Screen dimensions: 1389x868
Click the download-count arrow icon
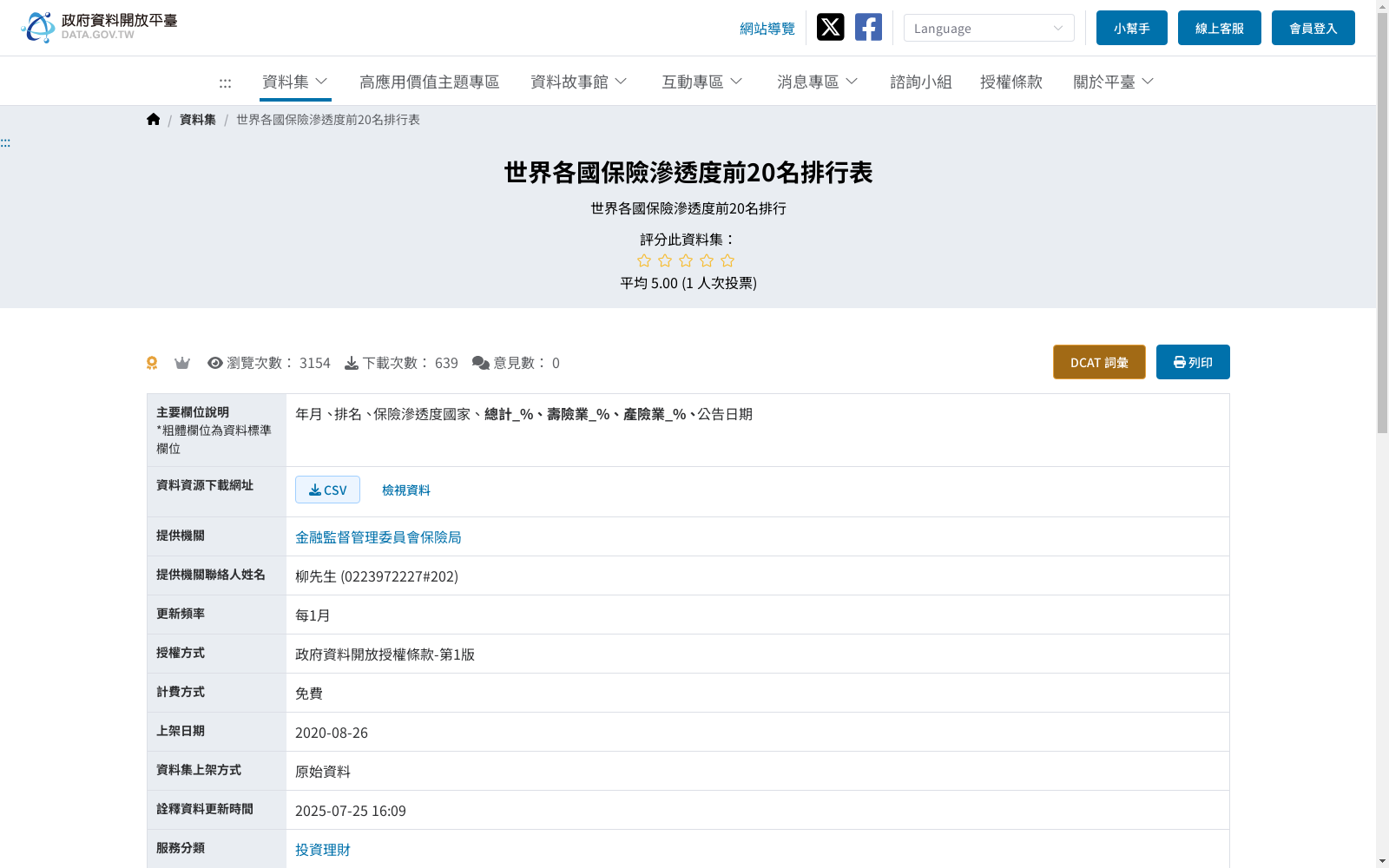point(352,363)
